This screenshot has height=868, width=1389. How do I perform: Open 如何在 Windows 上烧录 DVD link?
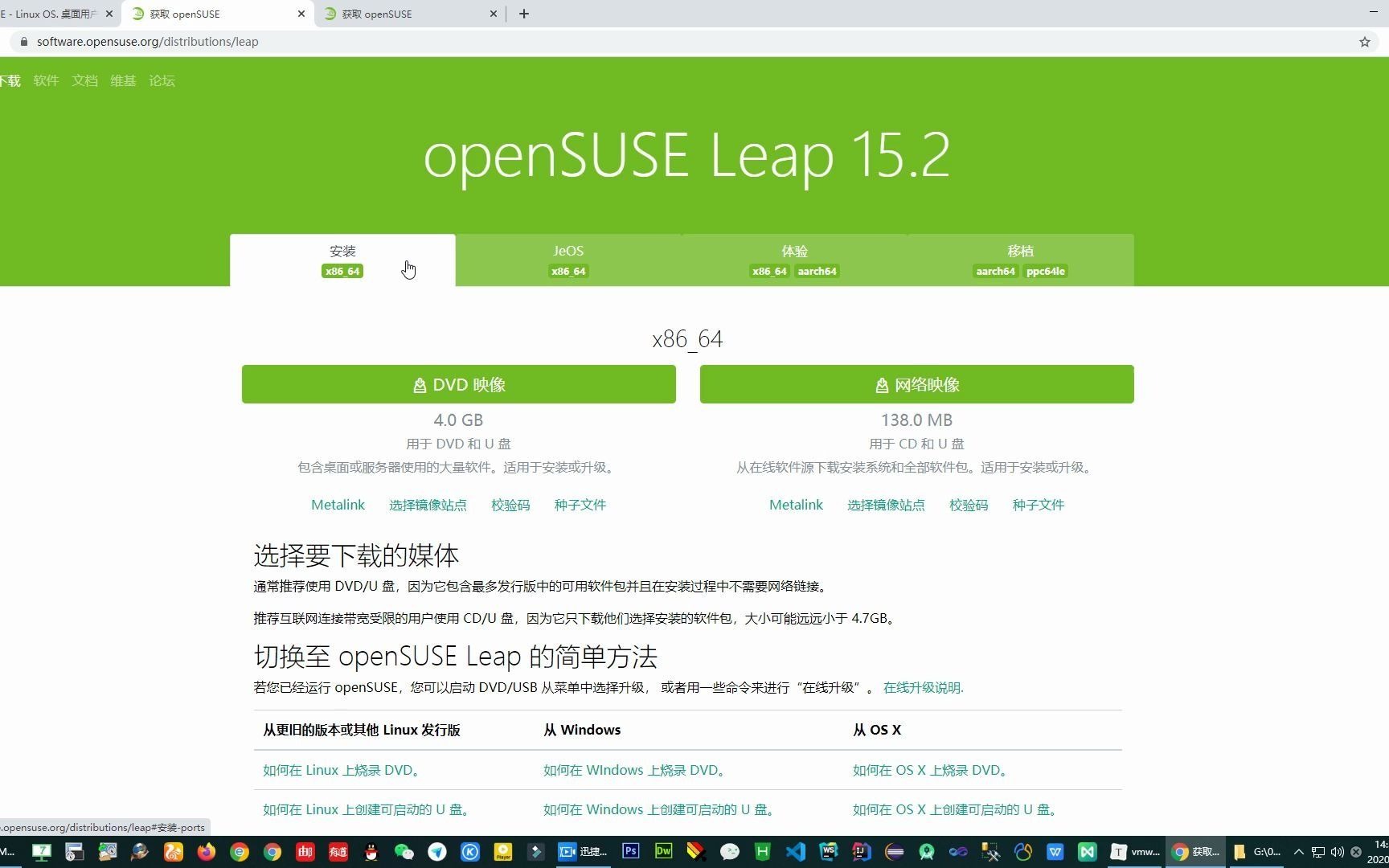pos(636,770)
